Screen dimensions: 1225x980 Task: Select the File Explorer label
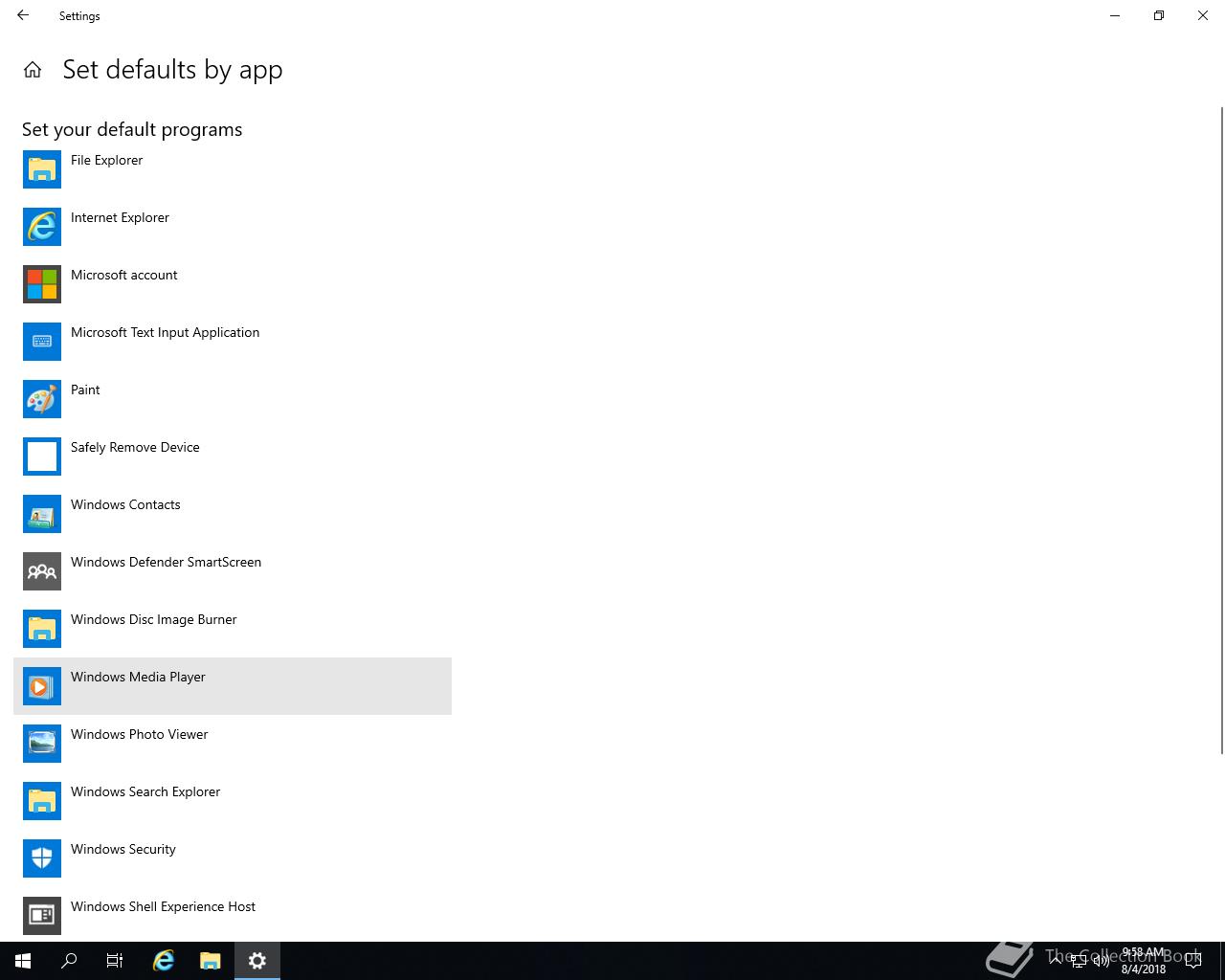pyautogui.click(x=106, y=160)
